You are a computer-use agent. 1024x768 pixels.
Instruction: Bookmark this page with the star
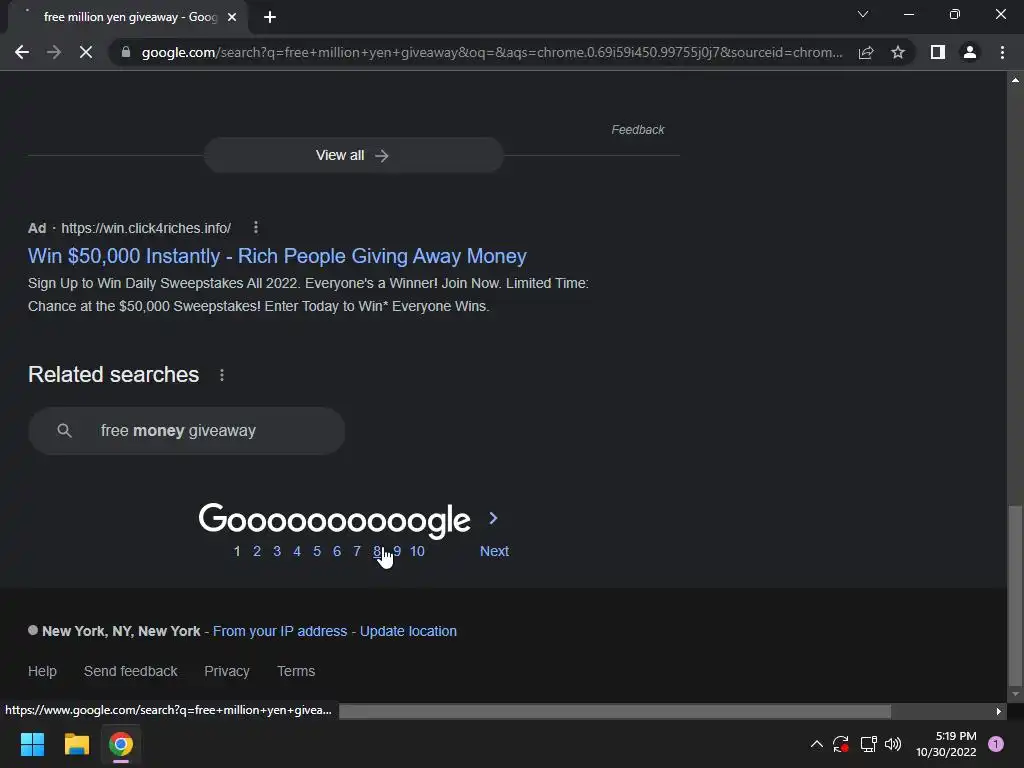coord(898,52)
